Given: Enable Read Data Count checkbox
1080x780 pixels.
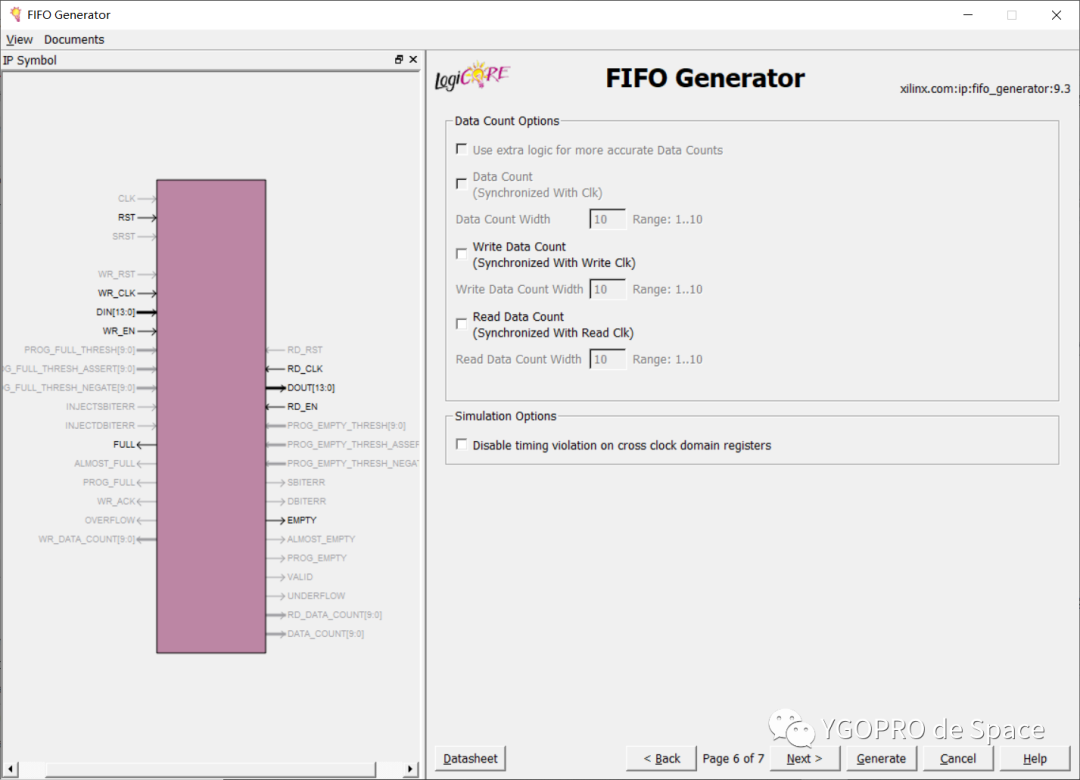Looking at the screenshot, I should [461, 324].
